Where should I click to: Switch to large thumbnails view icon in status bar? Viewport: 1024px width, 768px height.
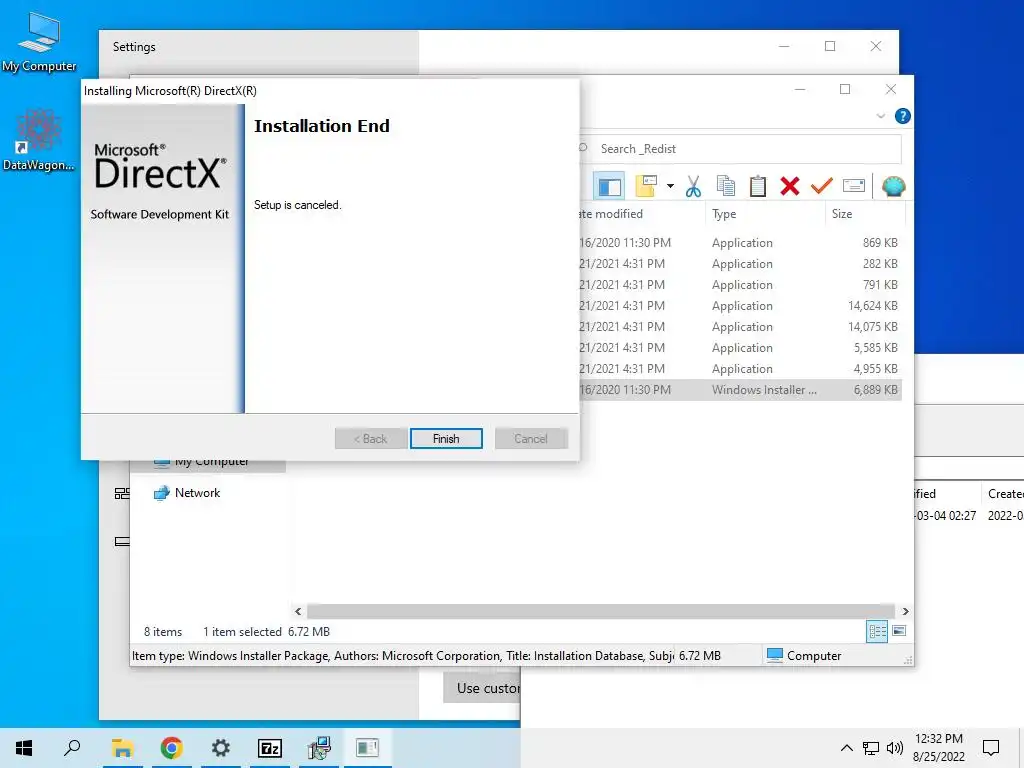tap(899, 631)
